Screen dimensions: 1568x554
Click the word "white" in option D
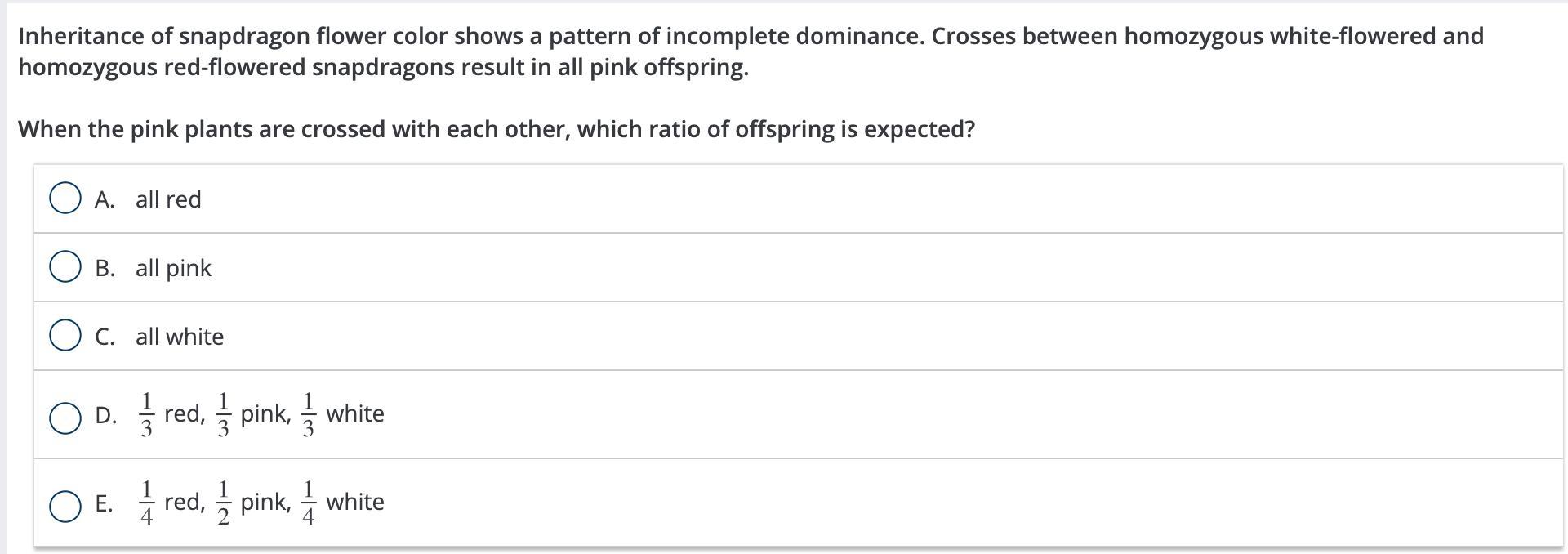tap(355, 413)
